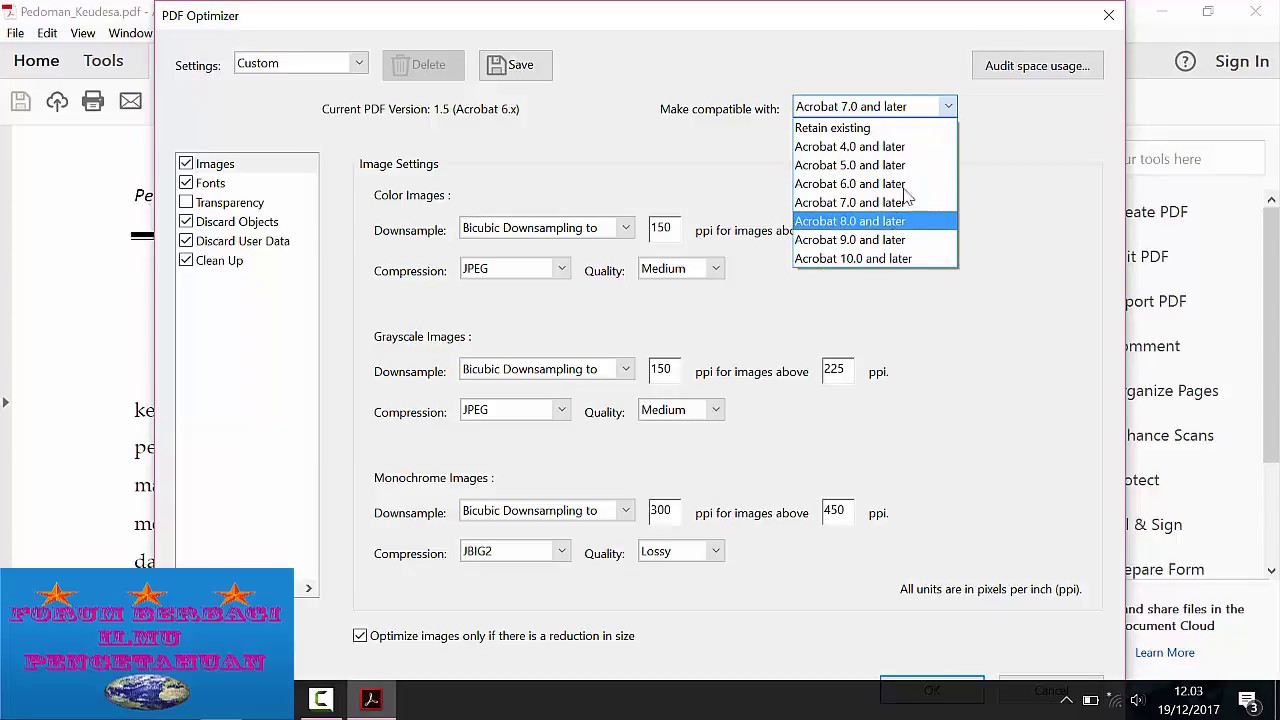
Task: Enable the Transparency checkbox
Action: (186, 202)
